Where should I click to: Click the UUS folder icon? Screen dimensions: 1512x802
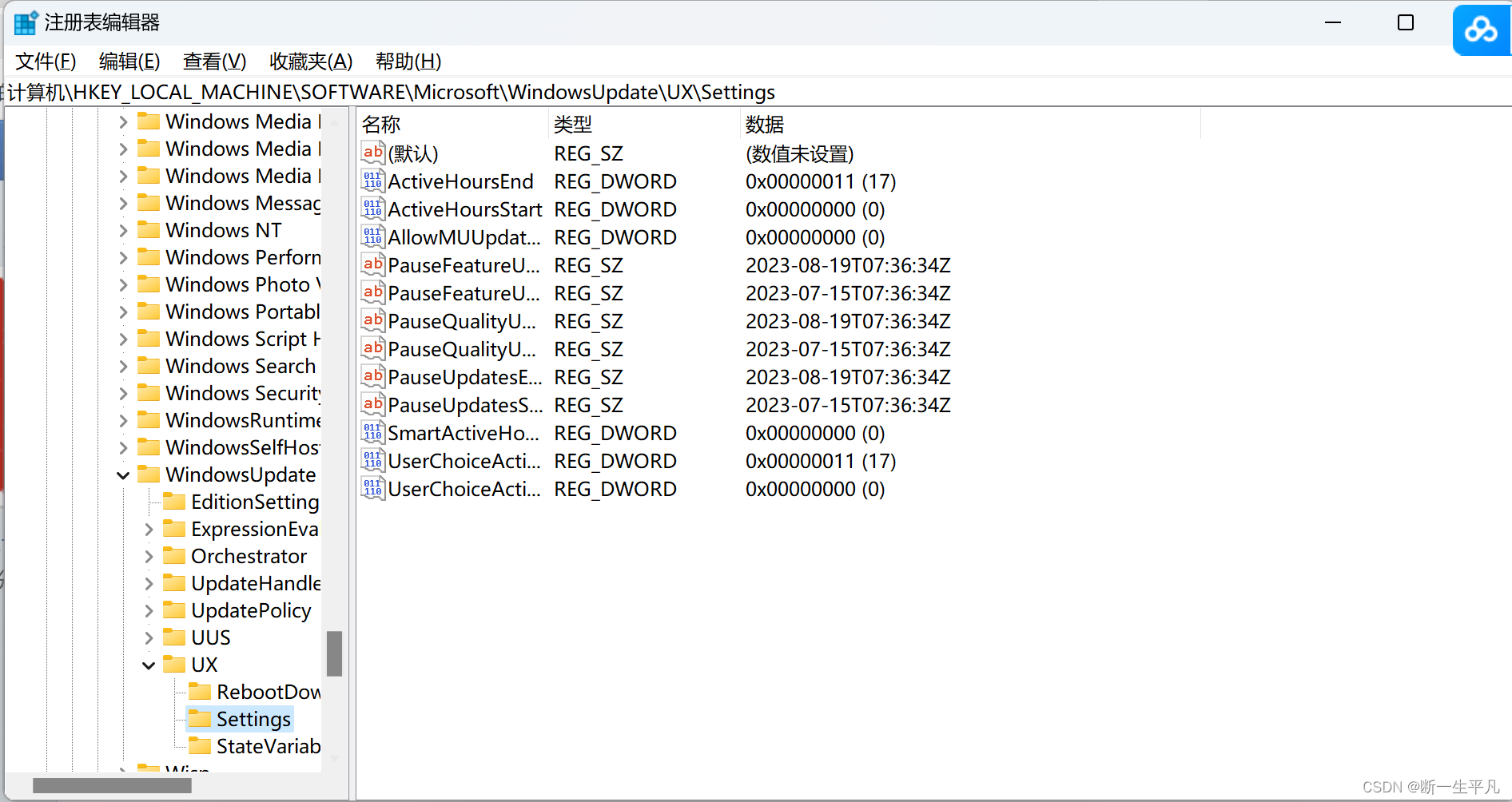pyautogui.click(x=174, y=637)
